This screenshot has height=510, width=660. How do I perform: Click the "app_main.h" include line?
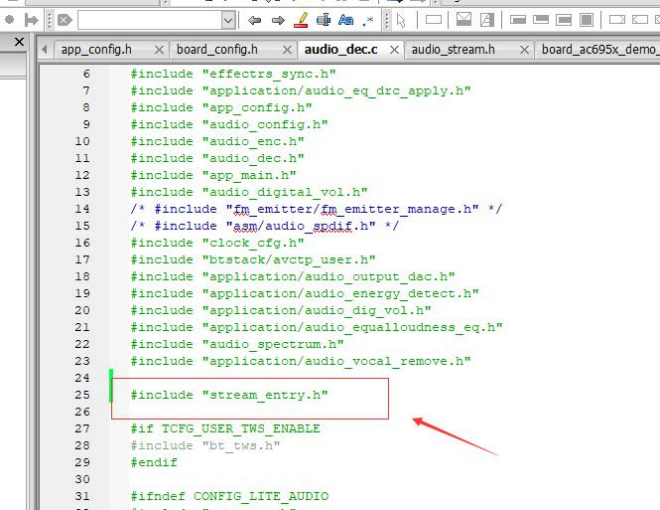coord(213,175)
